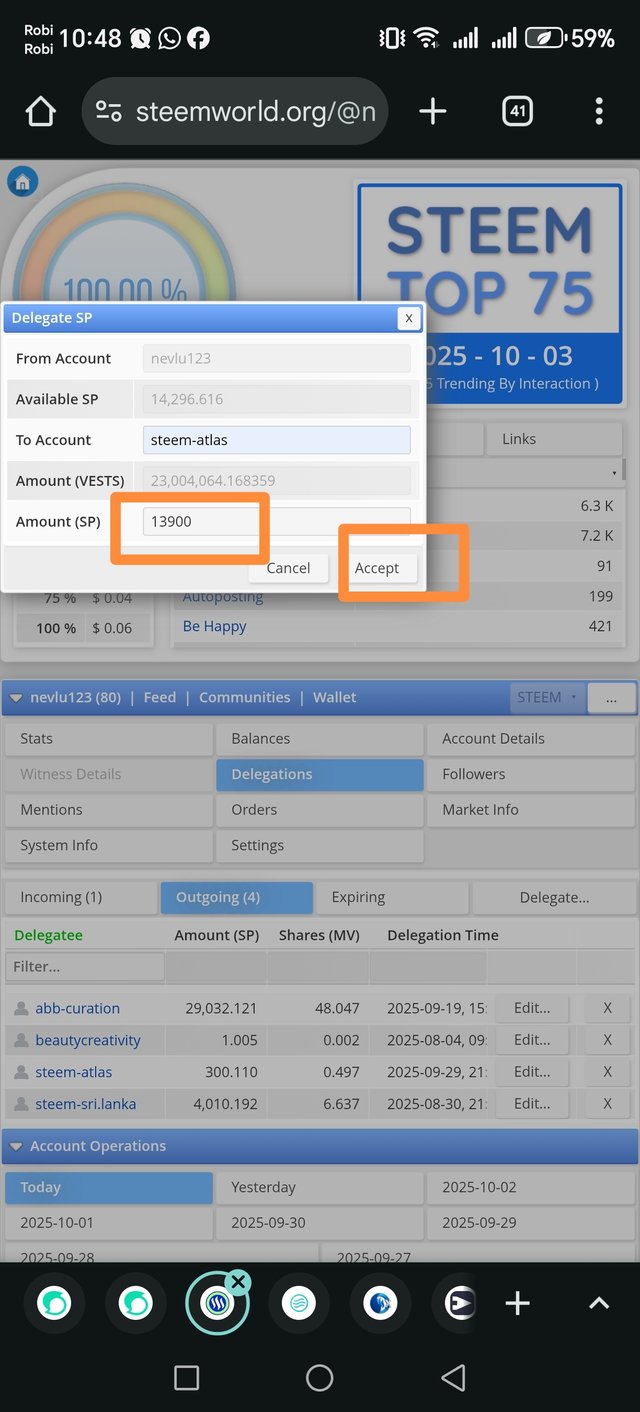The width and height of the screenshot is (640, 1412).
Task: Open steem-atlas link in delegations table
Action: click(74, 1072)
